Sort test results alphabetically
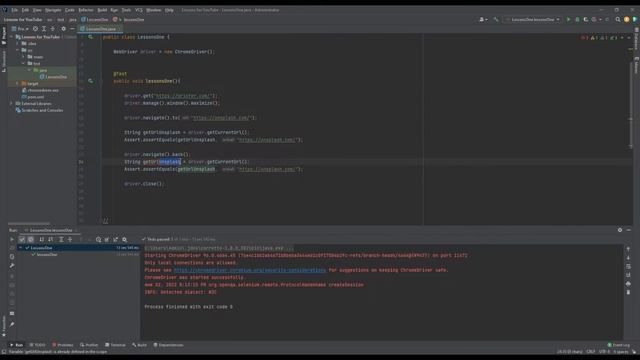Screen dimensions: 640x360 click(42, 240)
